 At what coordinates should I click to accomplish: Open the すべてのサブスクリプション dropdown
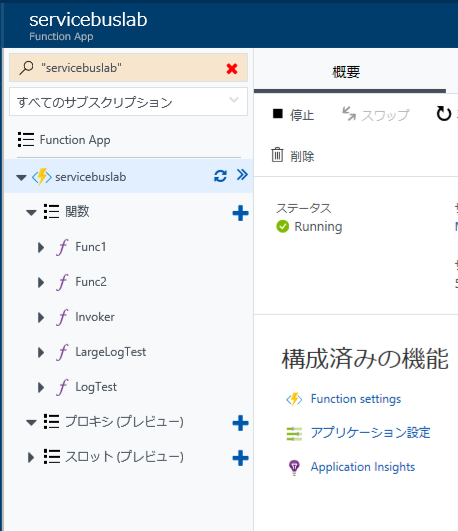coord(128,102)
